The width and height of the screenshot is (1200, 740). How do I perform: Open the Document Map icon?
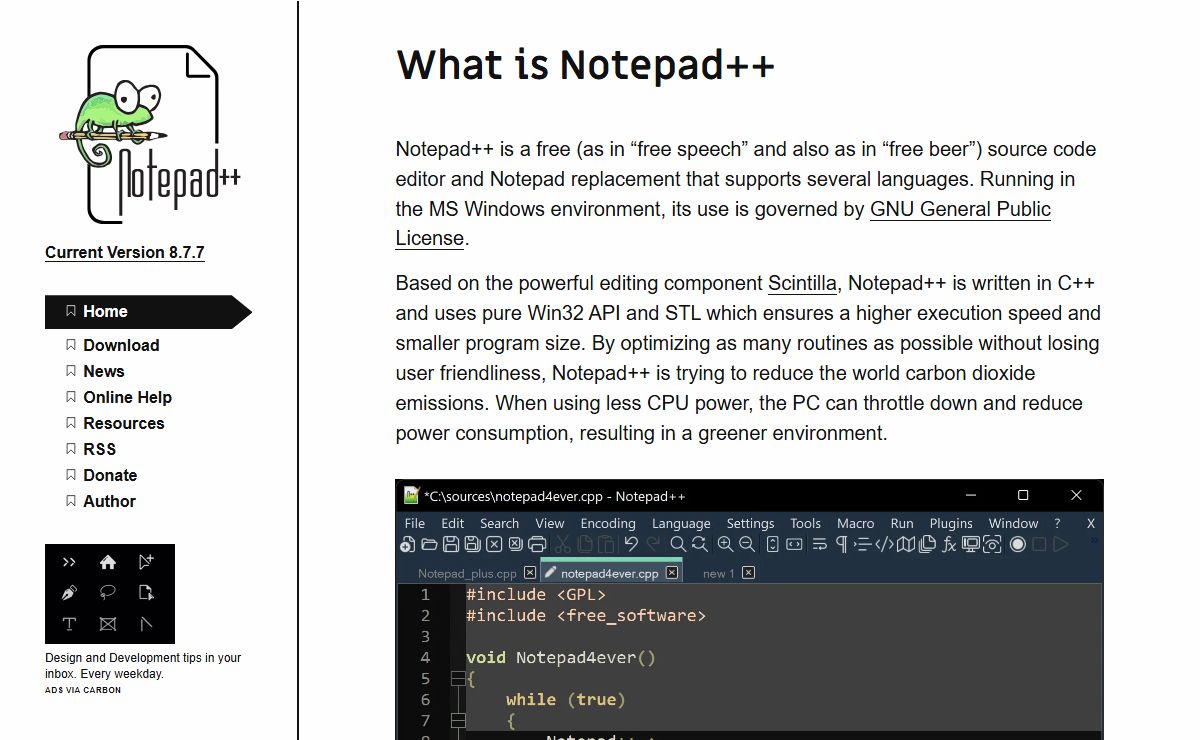click(906, 545)
